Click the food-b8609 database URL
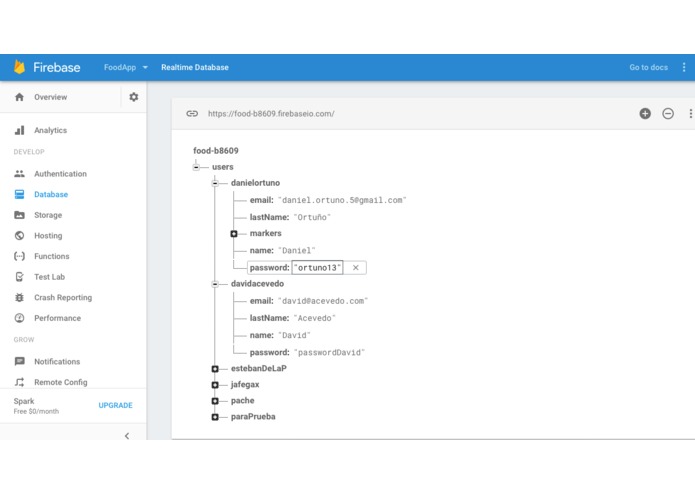 (271, 113)
